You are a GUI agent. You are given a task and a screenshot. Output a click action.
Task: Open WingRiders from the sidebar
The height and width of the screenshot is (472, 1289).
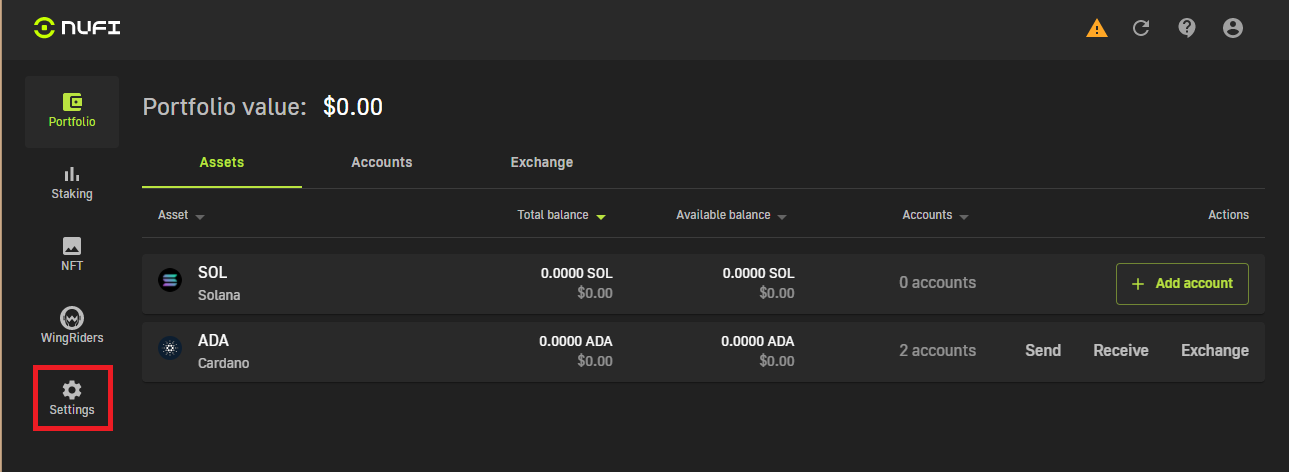pos(72,327)
